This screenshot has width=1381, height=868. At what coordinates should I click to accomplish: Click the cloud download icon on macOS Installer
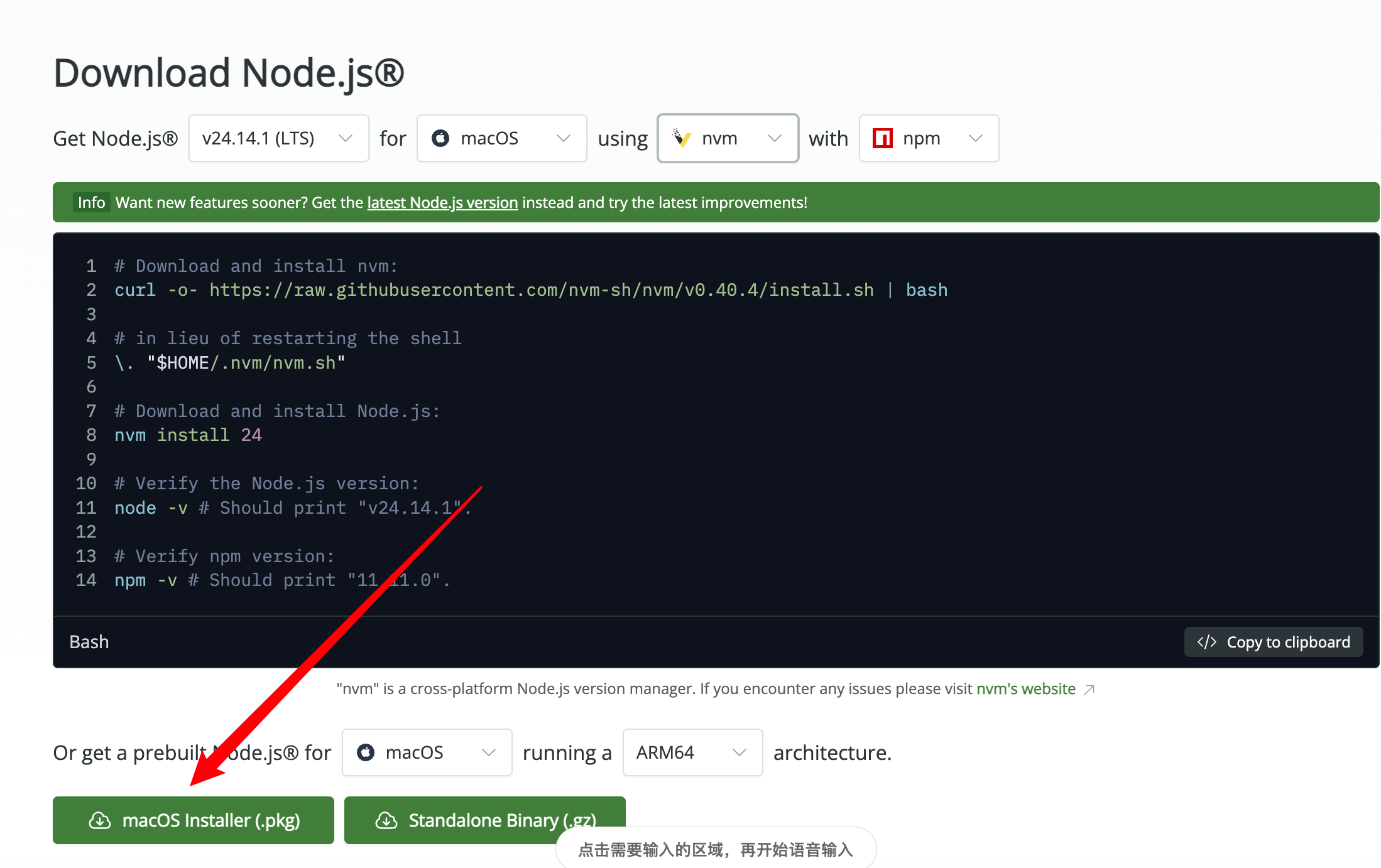click(100, 820)
